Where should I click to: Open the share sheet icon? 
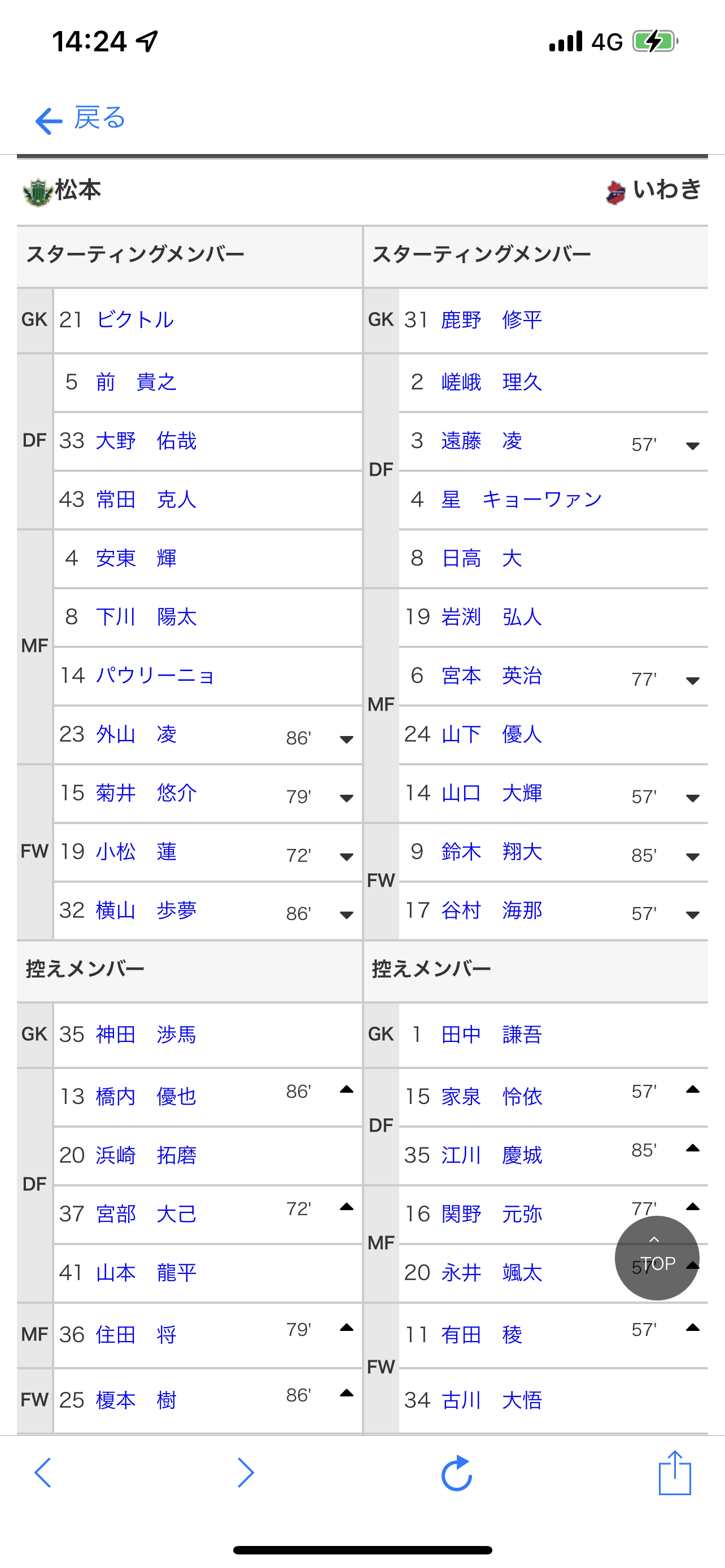tap(675, 1472)
